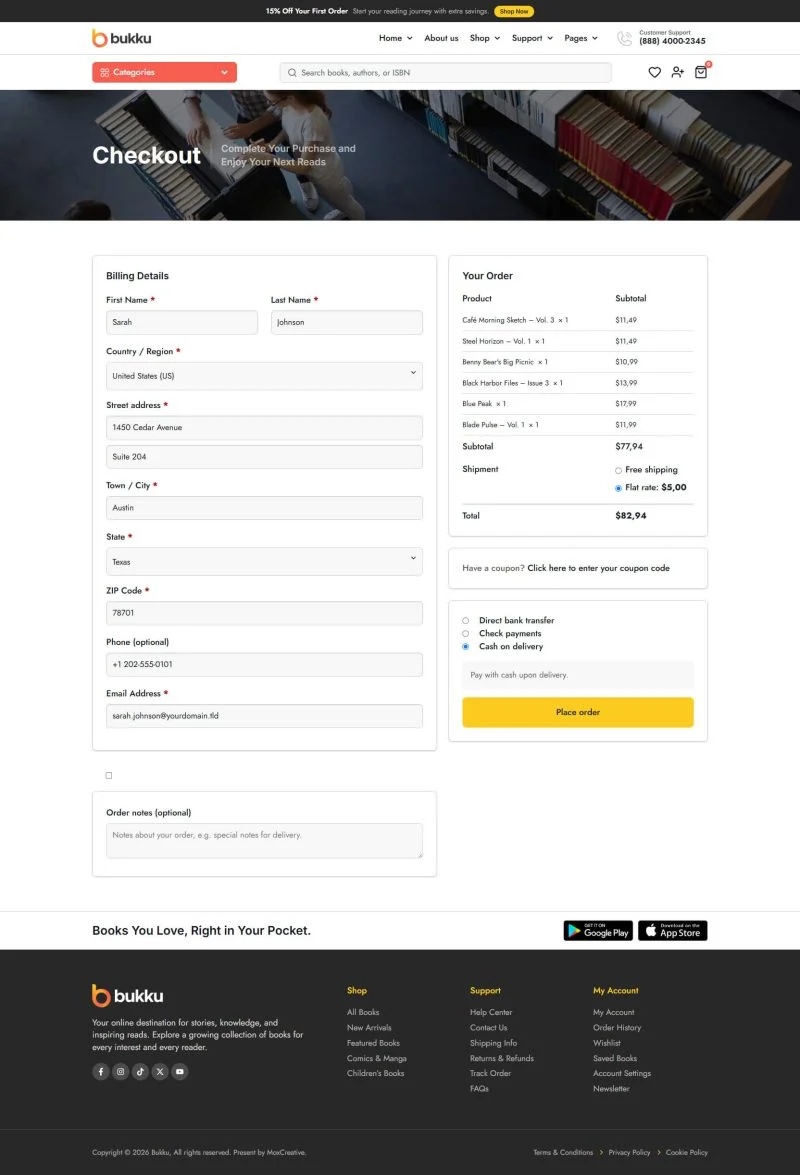Click the App Store badge
800x1175 pixels.
673,931
